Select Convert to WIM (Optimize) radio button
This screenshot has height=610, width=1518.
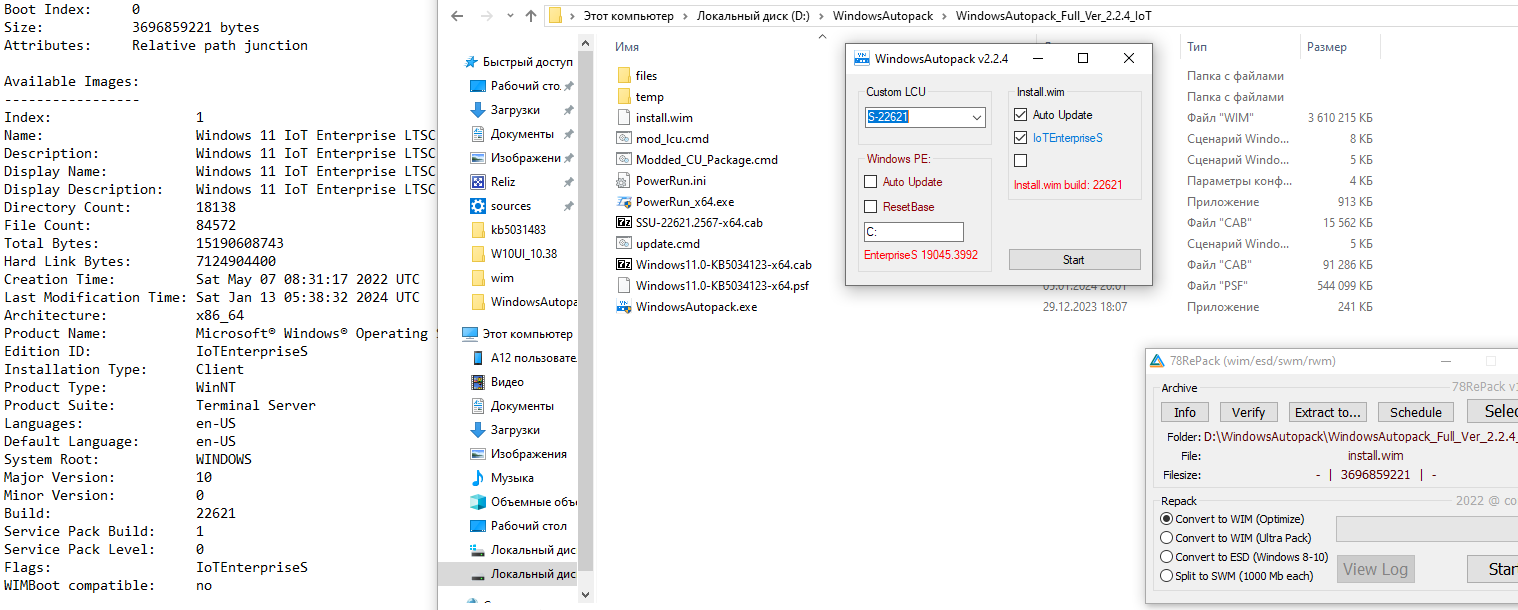(x=1166, y=519)
